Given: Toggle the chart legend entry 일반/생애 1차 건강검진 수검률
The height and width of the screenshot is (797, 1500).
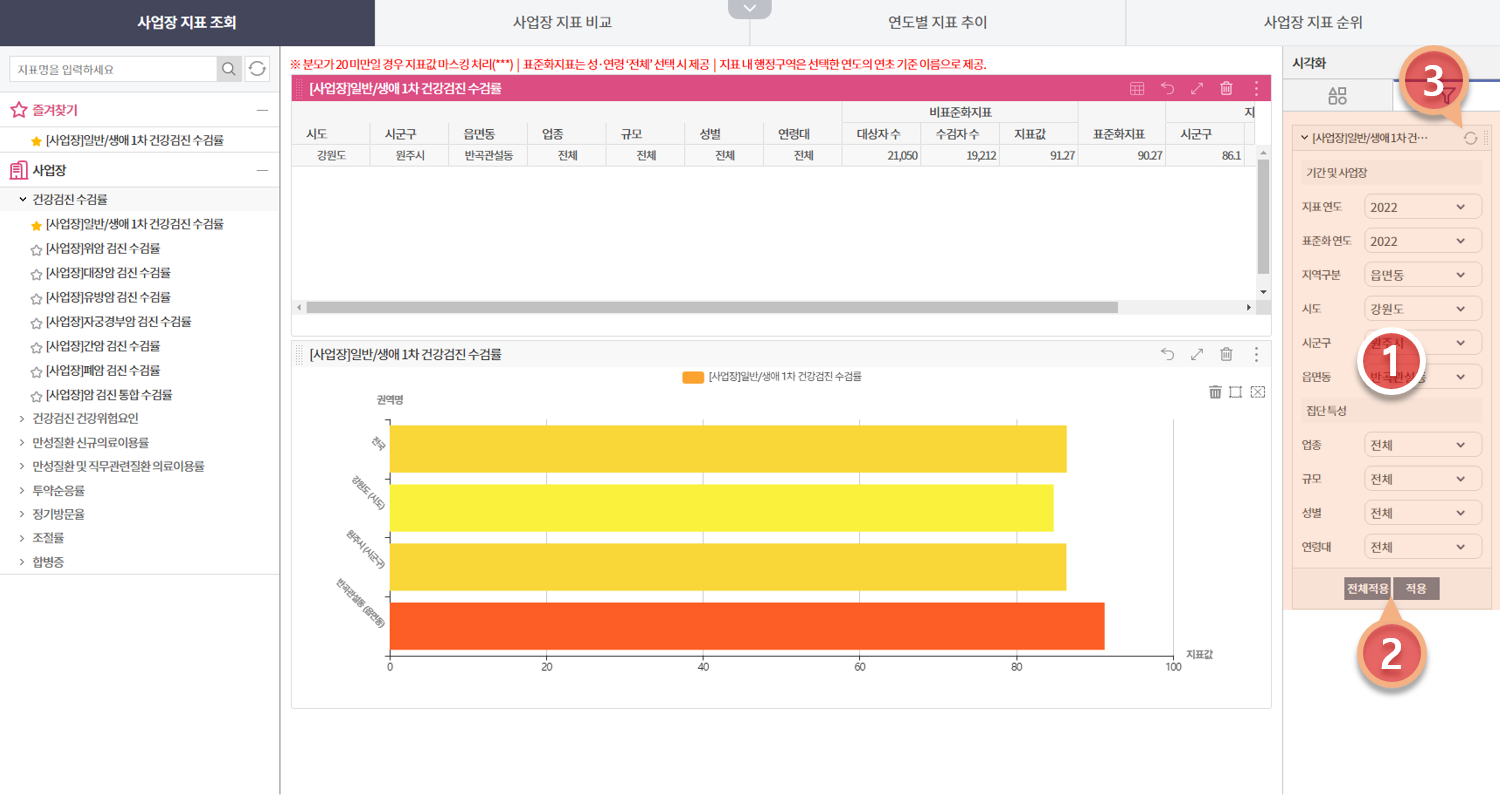Looking at the screenshot, I should click(x=771, y=377).
